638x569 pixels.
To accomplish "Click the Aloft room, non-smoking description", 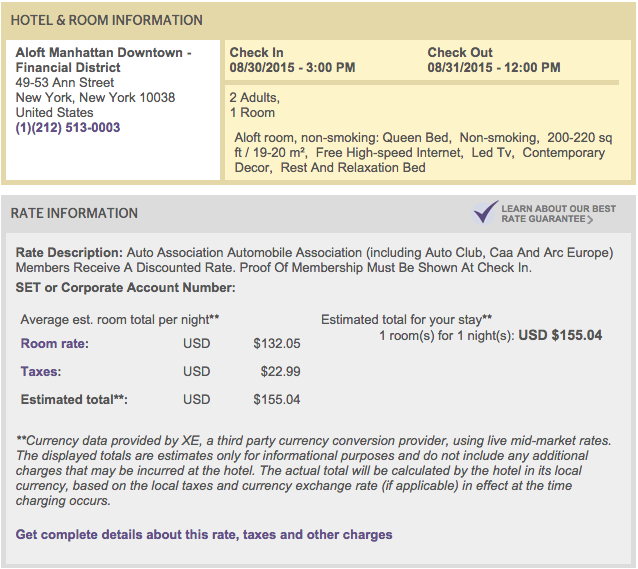I will coord(423,153).
